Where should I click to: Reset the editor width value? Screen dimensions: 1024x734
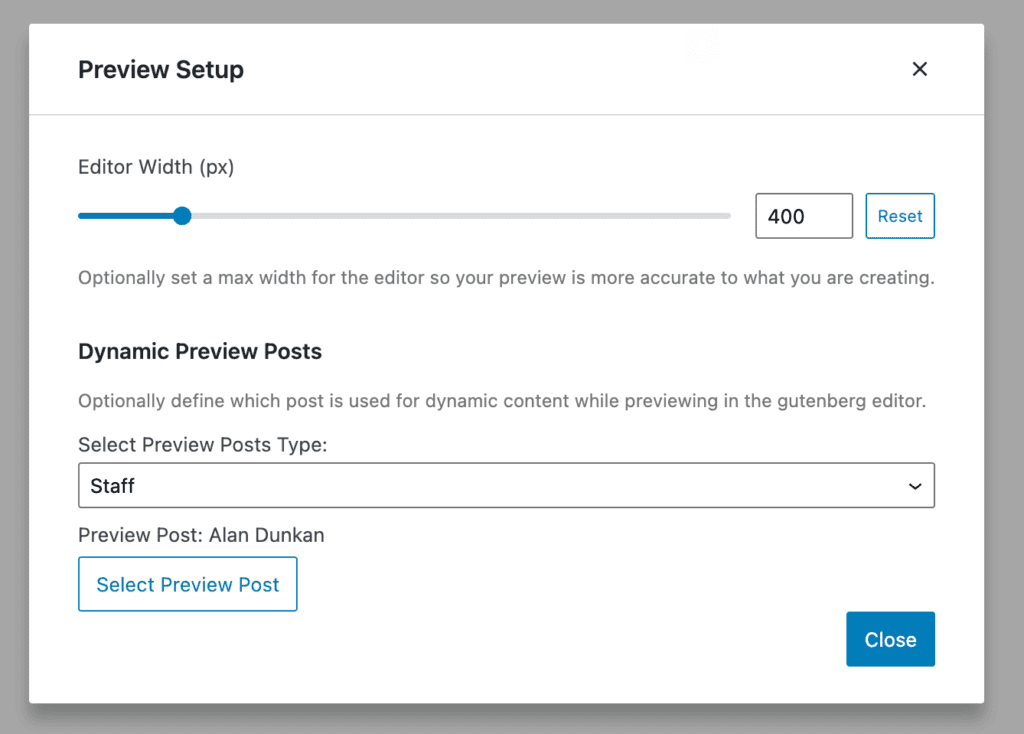[899, 216]
